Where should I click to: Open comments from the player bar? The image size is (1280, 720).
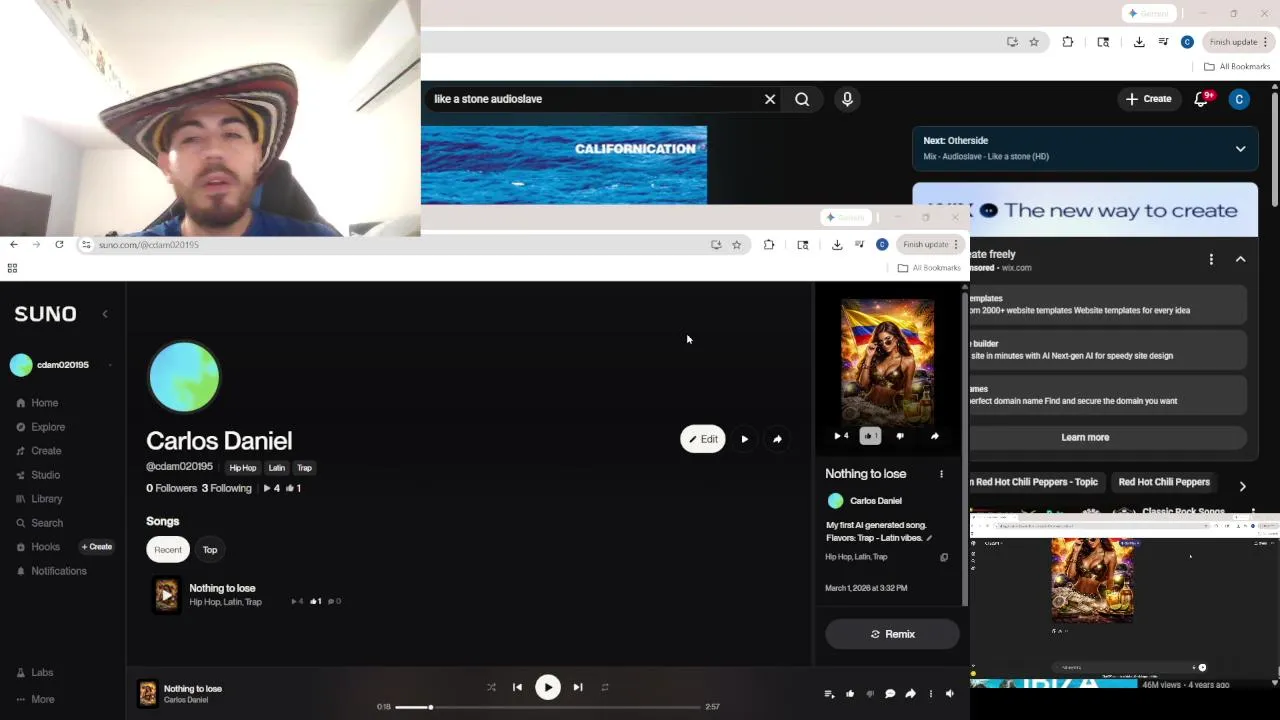pos(890,694)
